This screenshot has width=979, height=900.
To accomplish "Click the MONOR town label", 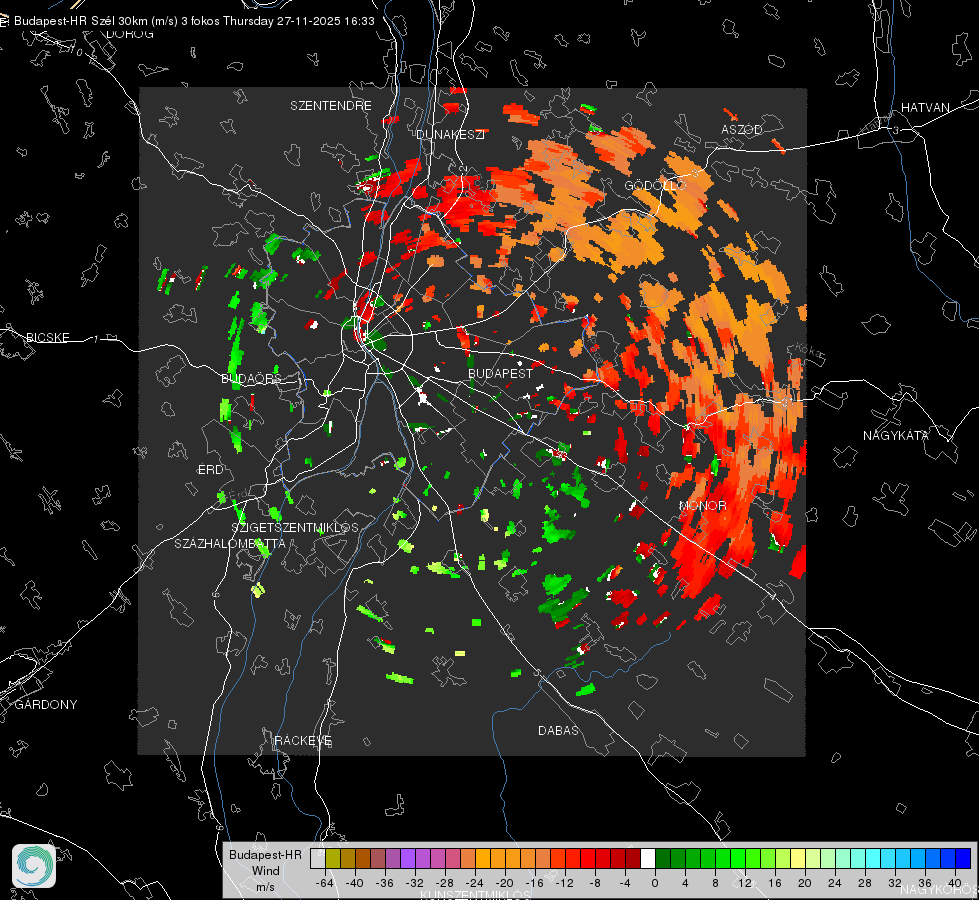I will pyautogui.click(x=702, y=505).
